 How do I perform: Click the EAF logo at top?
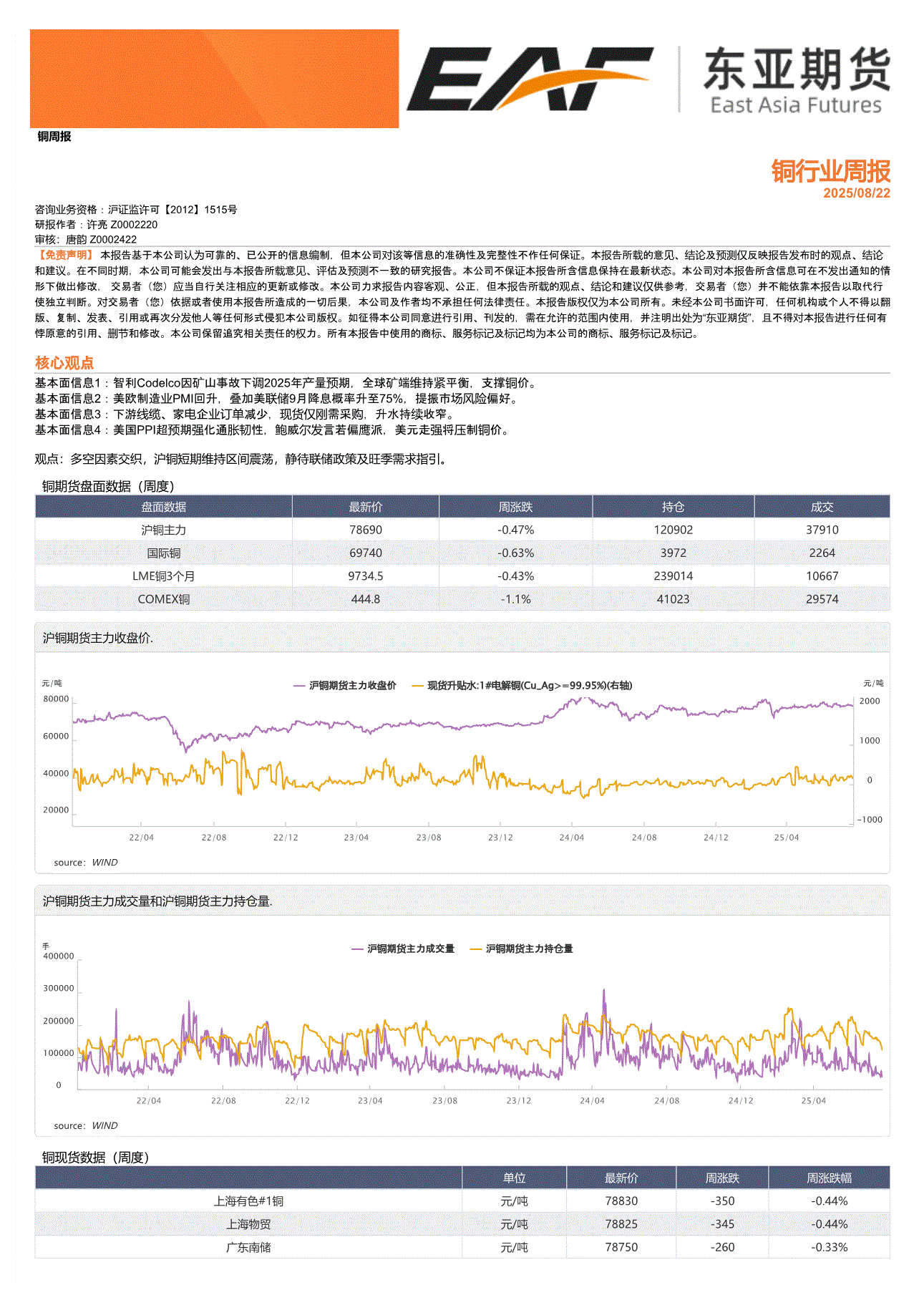pos(530,79)
